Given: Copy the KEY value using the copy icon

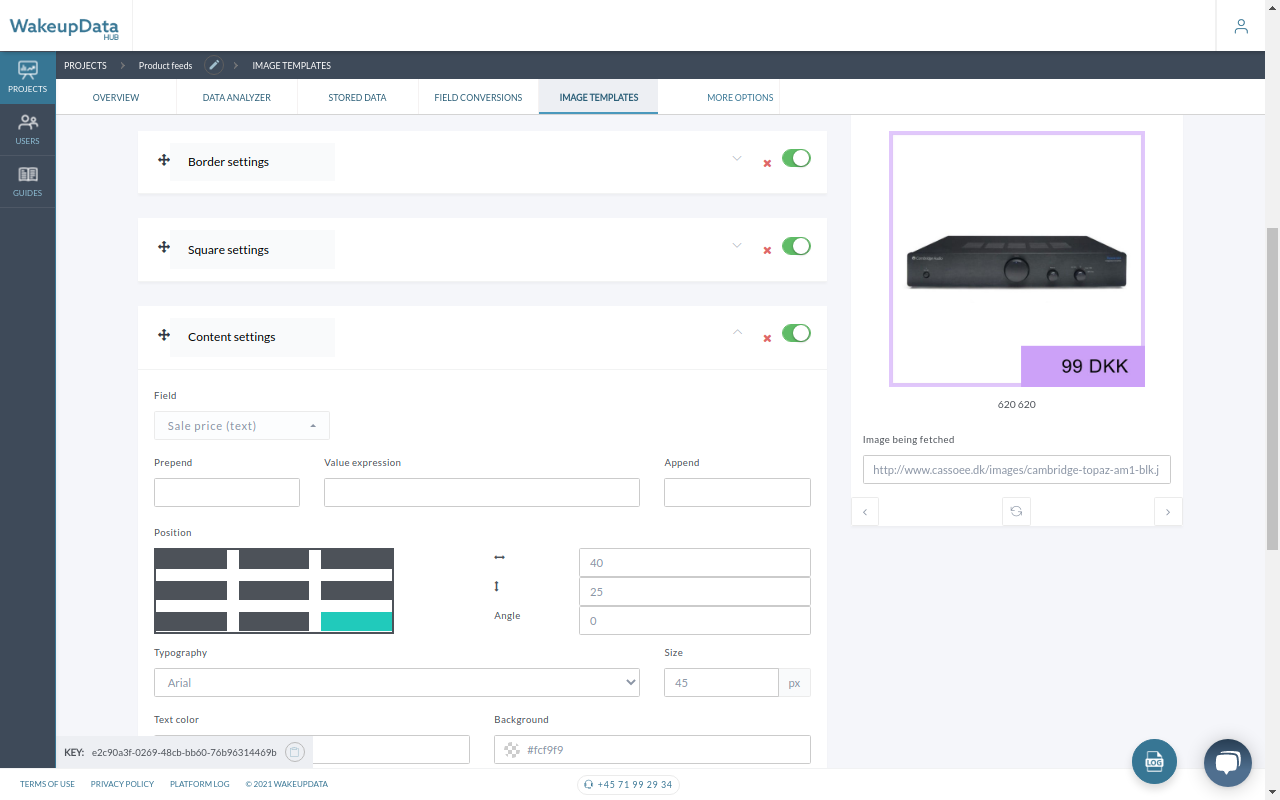Looking at the screenshot, I should [294, 751].
